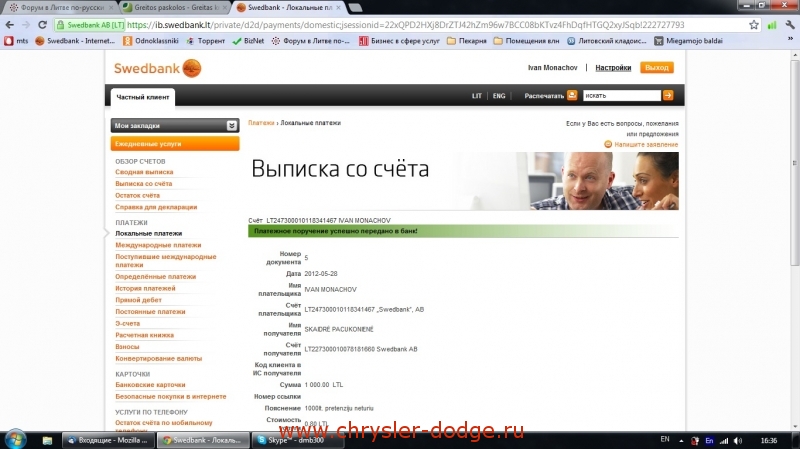Viewport: 800px width, 449px height.
Task: Open Банковские карточки link
Action: click(x=151, y=385)
